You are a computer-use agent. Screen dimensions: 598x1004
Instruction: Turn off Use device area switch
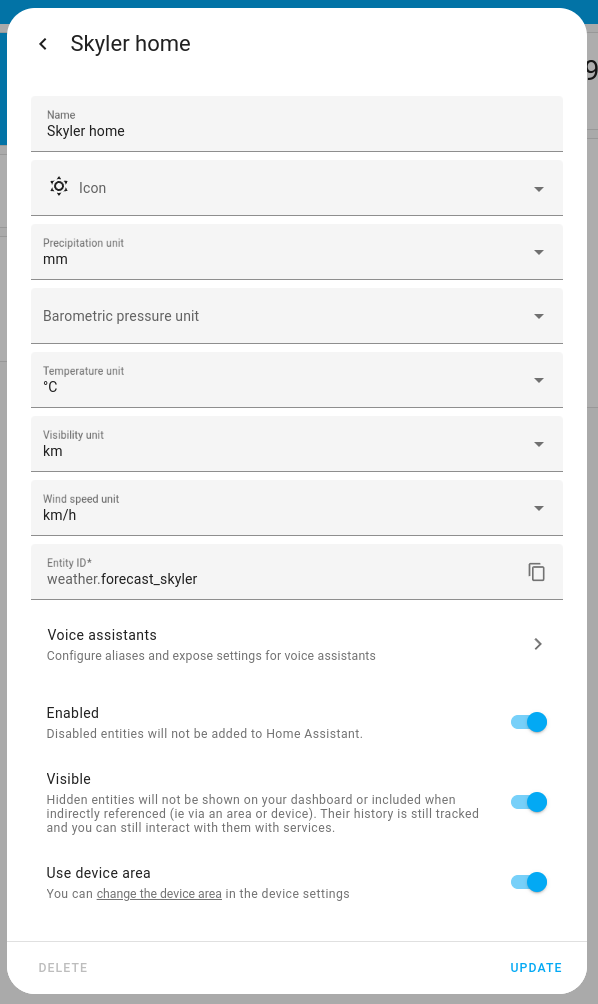pyautogui.click(x=529, y=882)
